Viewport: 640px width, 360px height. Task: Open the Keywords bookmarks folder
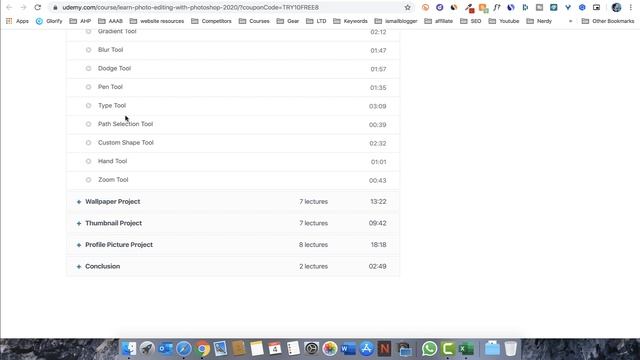(350, 21)
